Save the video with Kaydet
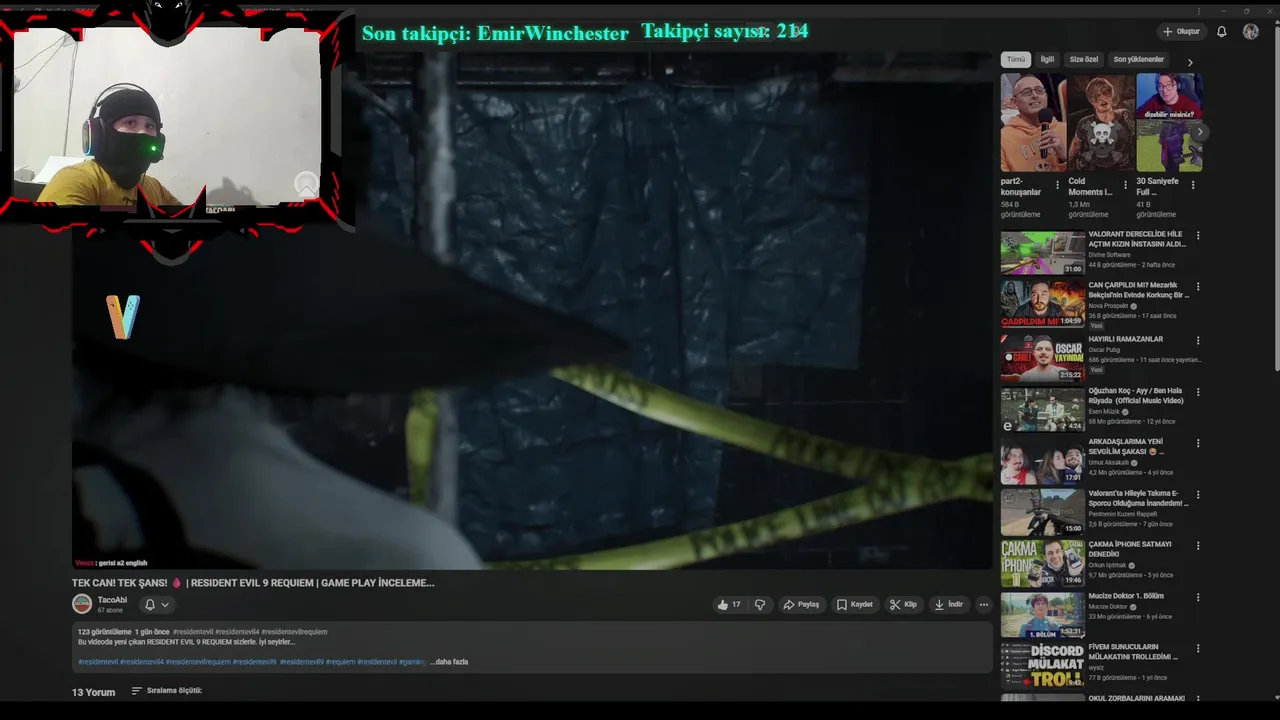 (855, 605)
